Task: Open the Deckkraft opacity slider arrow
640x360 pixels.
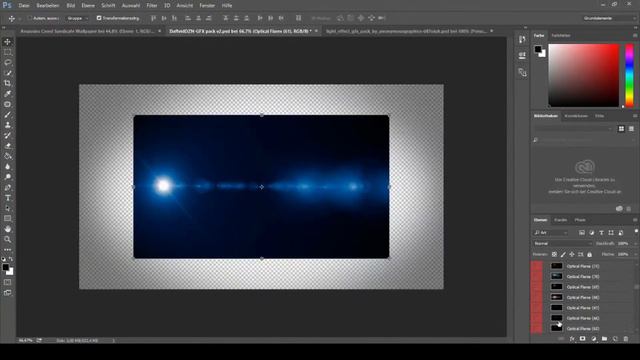Action: click(x=636, y=243)
